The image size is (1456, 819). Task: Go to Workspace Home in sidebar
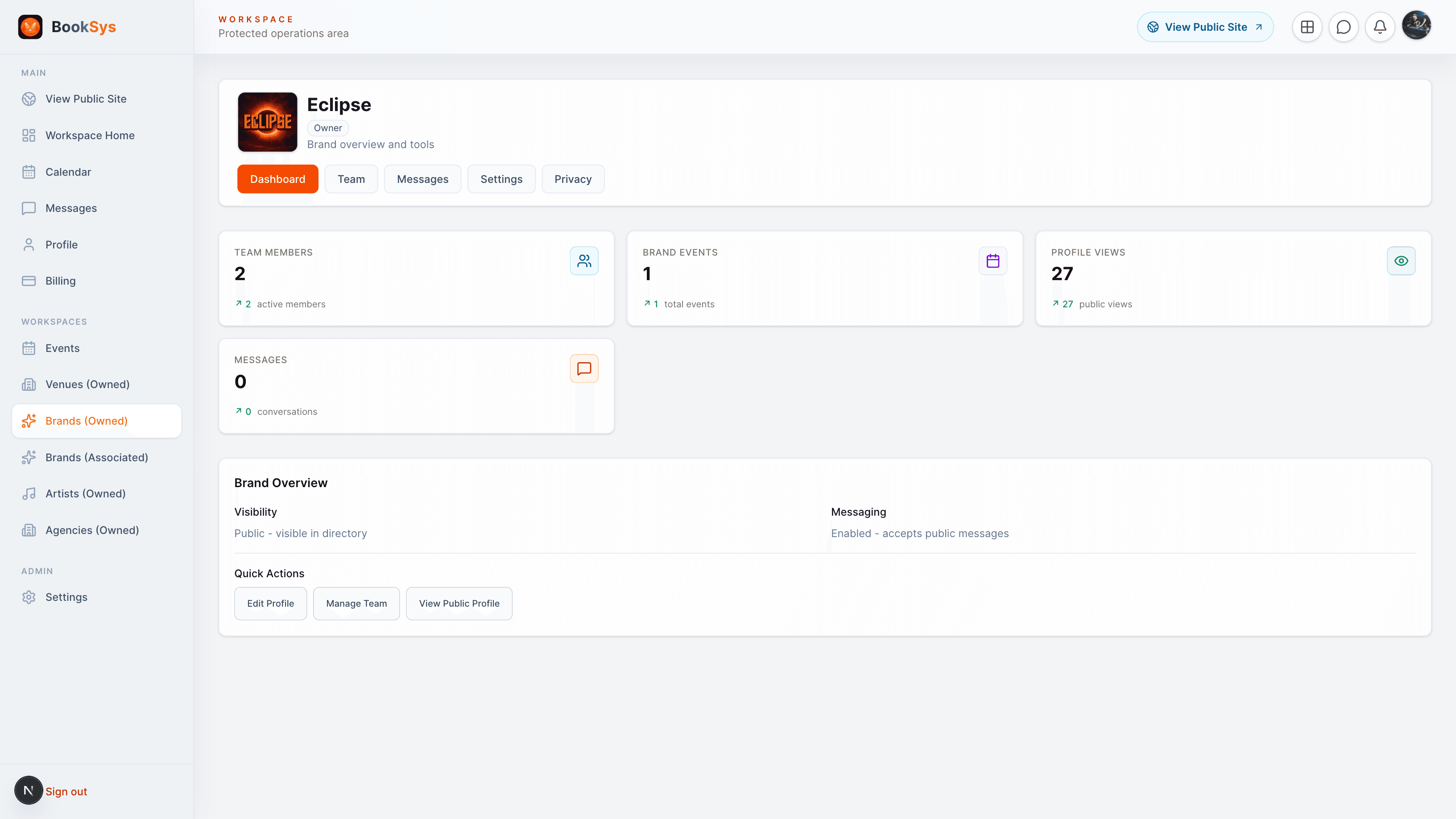point(96,136)
